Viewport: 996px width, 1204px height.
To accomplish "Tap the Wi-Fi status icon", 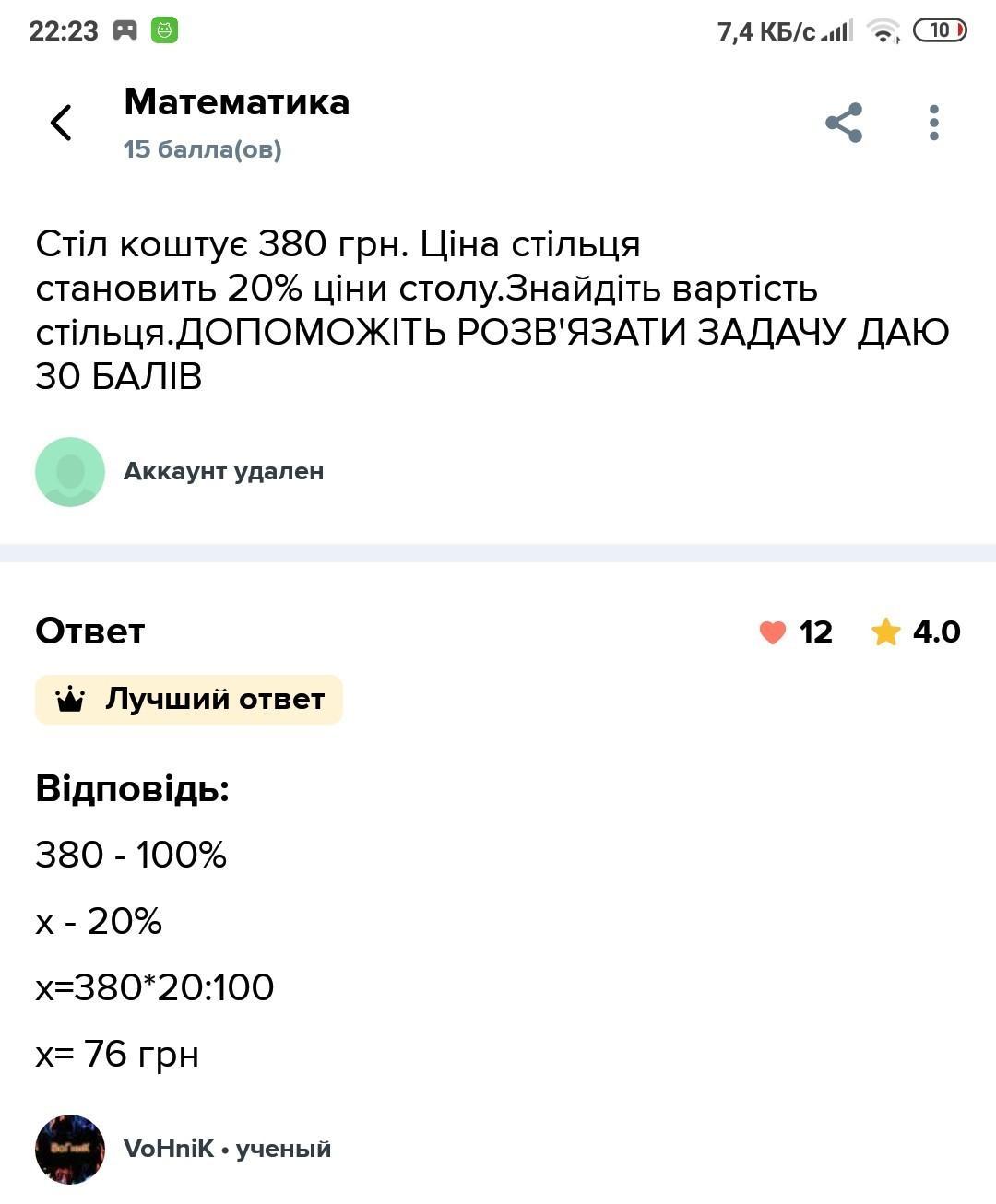I will tap(883, 31).
